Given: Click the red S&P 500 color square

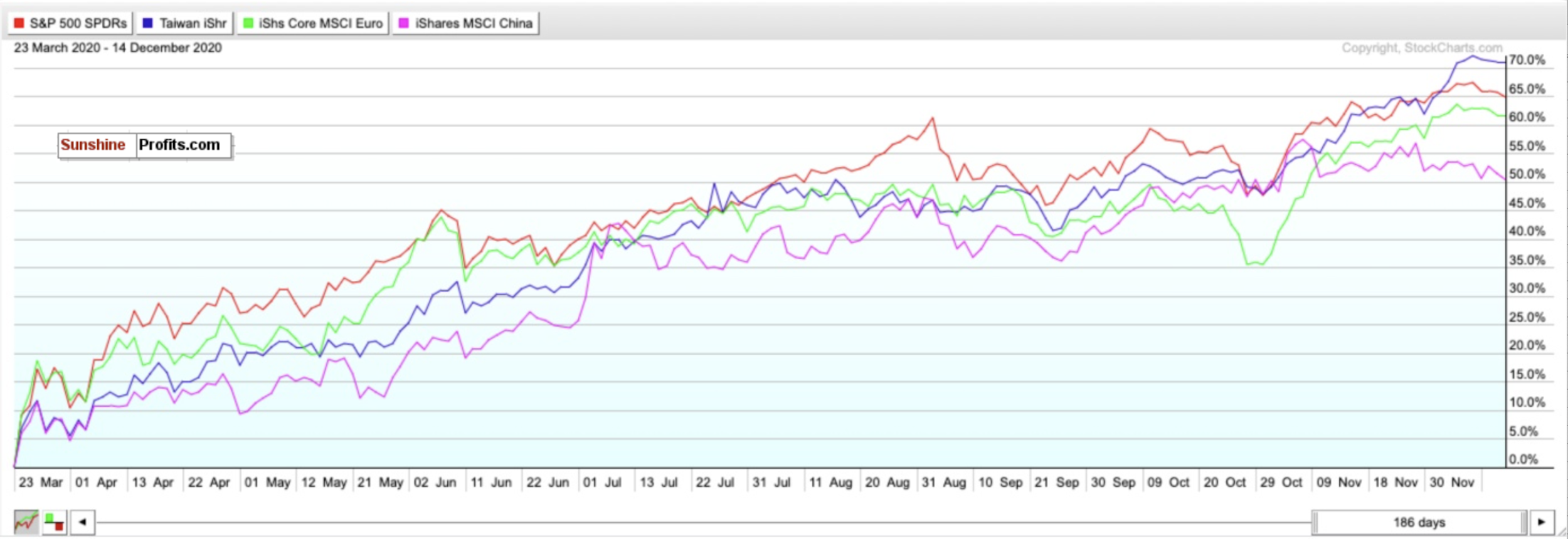Looking at the screenshot, I should [x=19, y=23].
